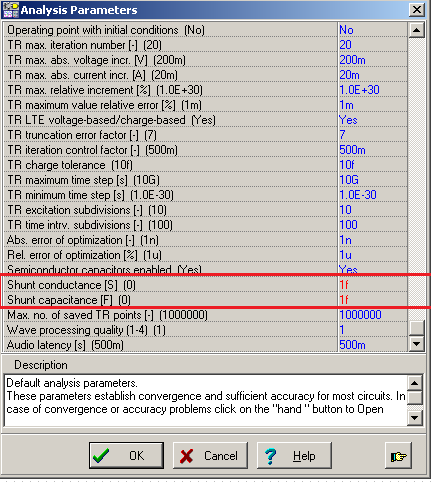The height and width of the screenshot is (491, 431).
Task: Click Description box scroll down arrow
Action: tap(415, 418)
